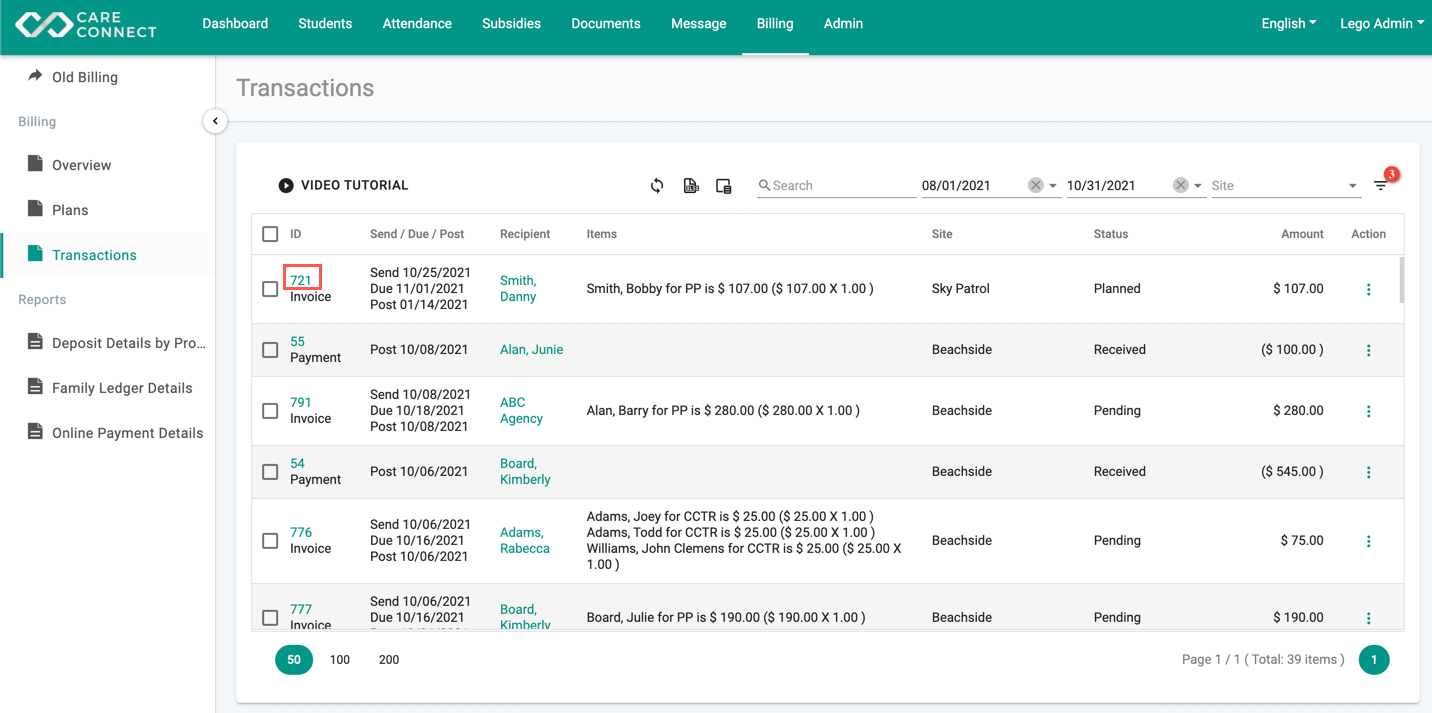The image size is (1432, 713).
Task: Open action menu for payment 55
Action: [1369, 350]
